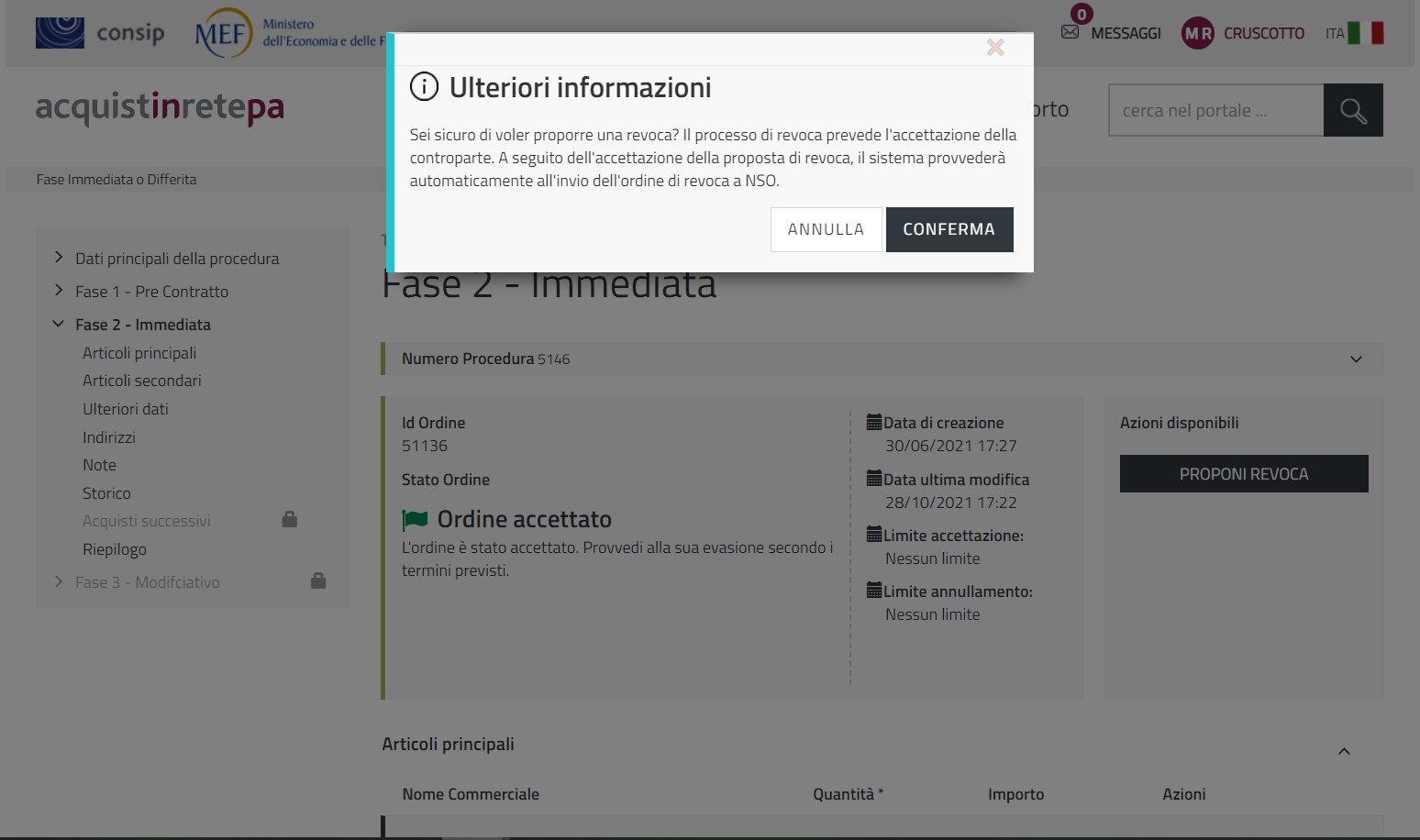Viewport: 1420px width, 840px height.
Task: Click the acquistinretepa logo
Action: (x=160, y=107)
